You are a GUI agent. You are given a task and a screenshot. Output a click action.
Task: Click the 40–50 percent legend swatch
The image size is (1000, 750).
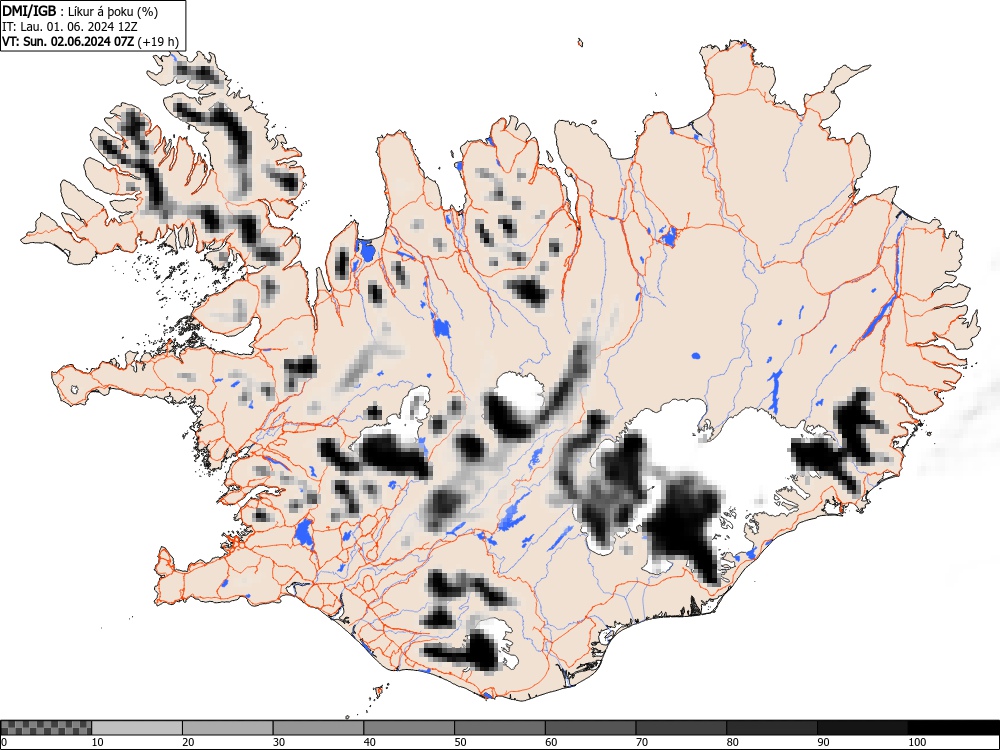click(409, 728)
